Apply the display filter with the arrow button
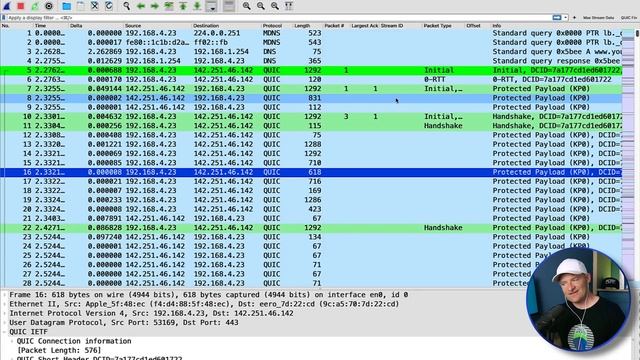The height and width of the screenshot is (360, 640). click(557, 18)
